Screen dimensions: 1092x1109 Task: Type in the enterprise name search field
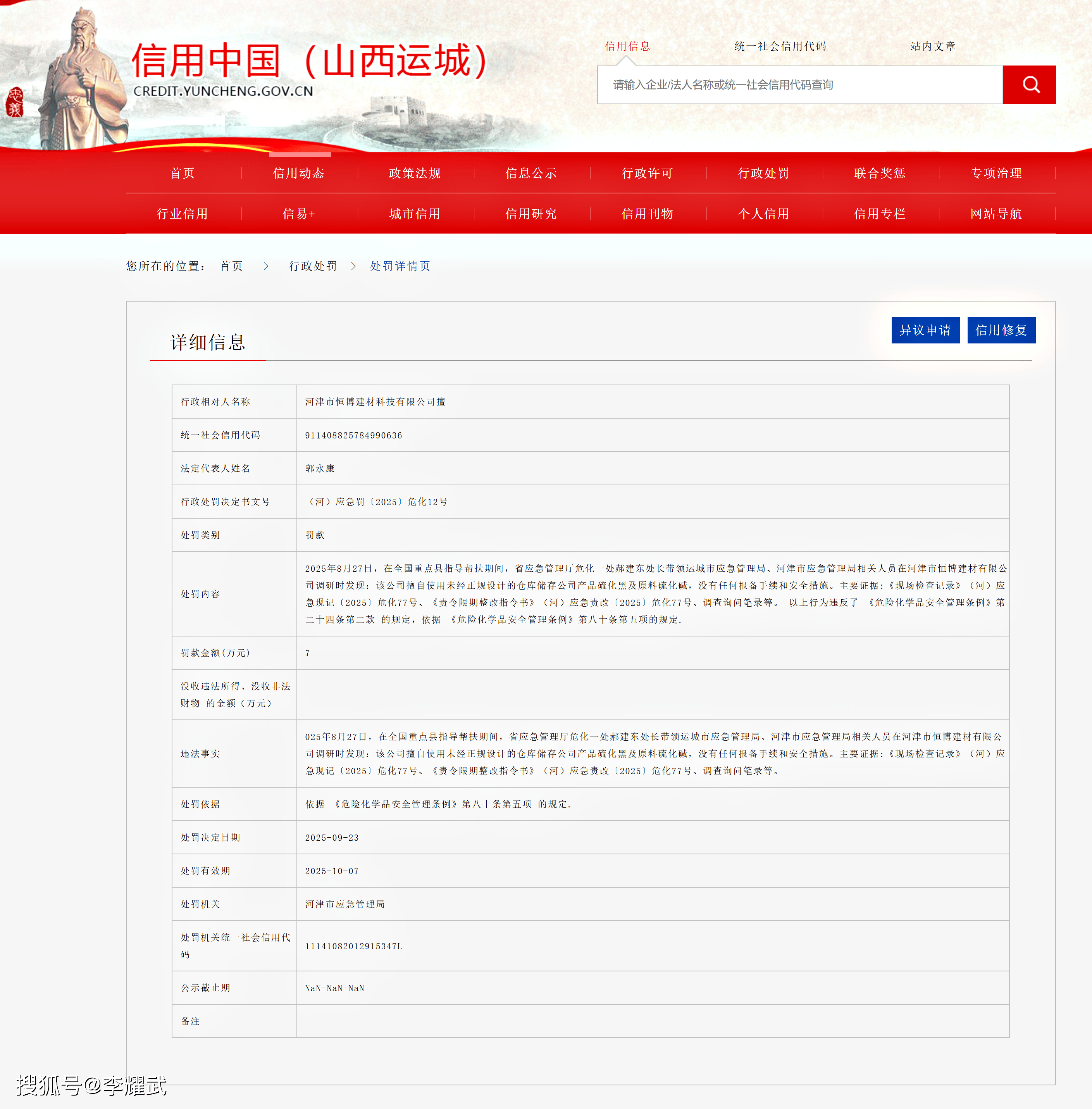[799, 85]
